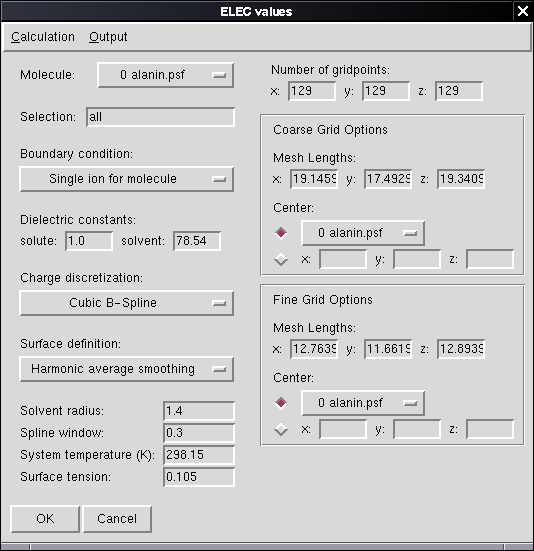Open Fine Grid center molecule dropdown
This screenshot has height=551, width=534.
click(x=363, y=403)
